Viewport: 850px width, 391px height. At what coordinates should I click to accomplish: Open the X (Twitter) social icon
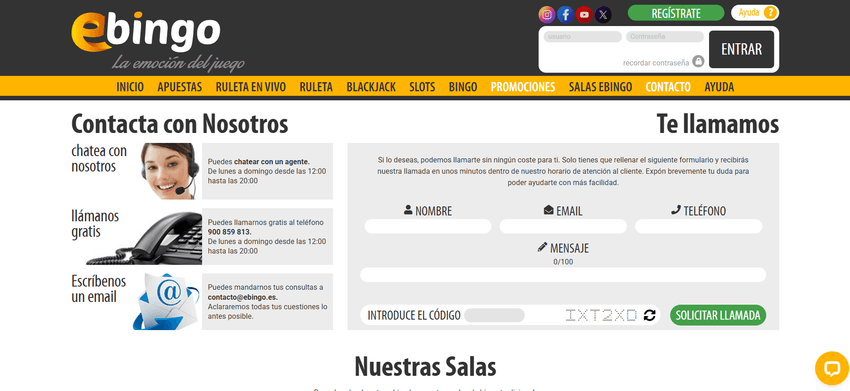point(603,15)
